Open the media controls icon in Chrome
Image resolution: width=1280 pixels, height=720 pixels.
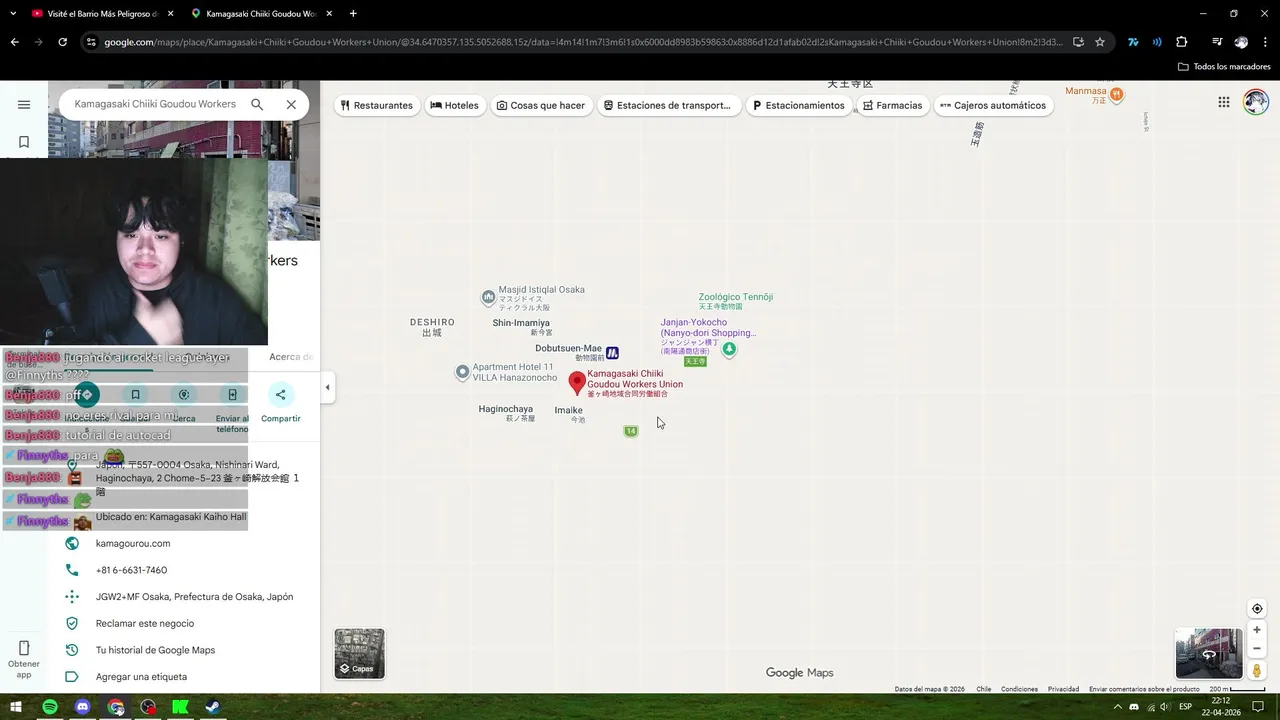[1216, 42]
